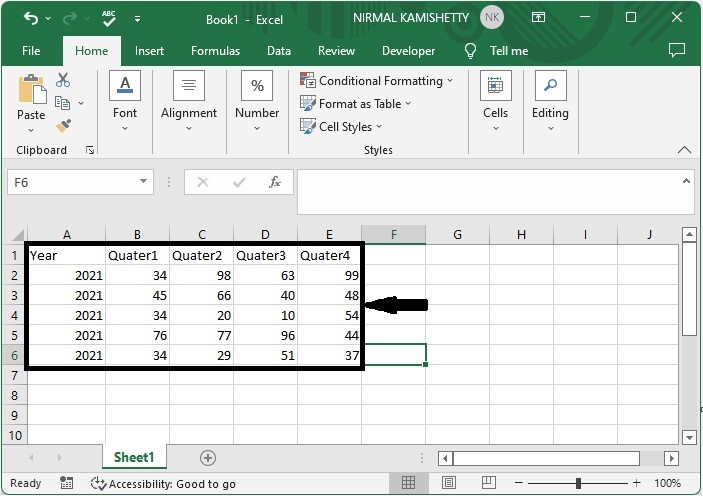The image size is (703, 496).
Task: Click the Cut scissors icon
Action: click(x=63, y=80)
